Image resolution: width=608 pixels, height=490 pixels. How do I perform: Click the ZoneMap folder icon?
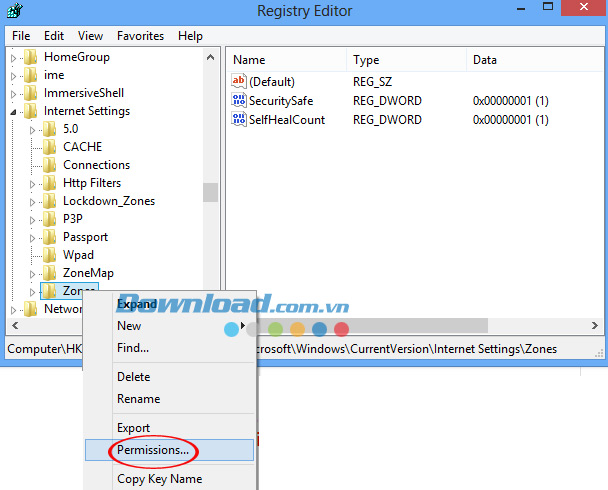pyautogui.click(x=50, y=273)
